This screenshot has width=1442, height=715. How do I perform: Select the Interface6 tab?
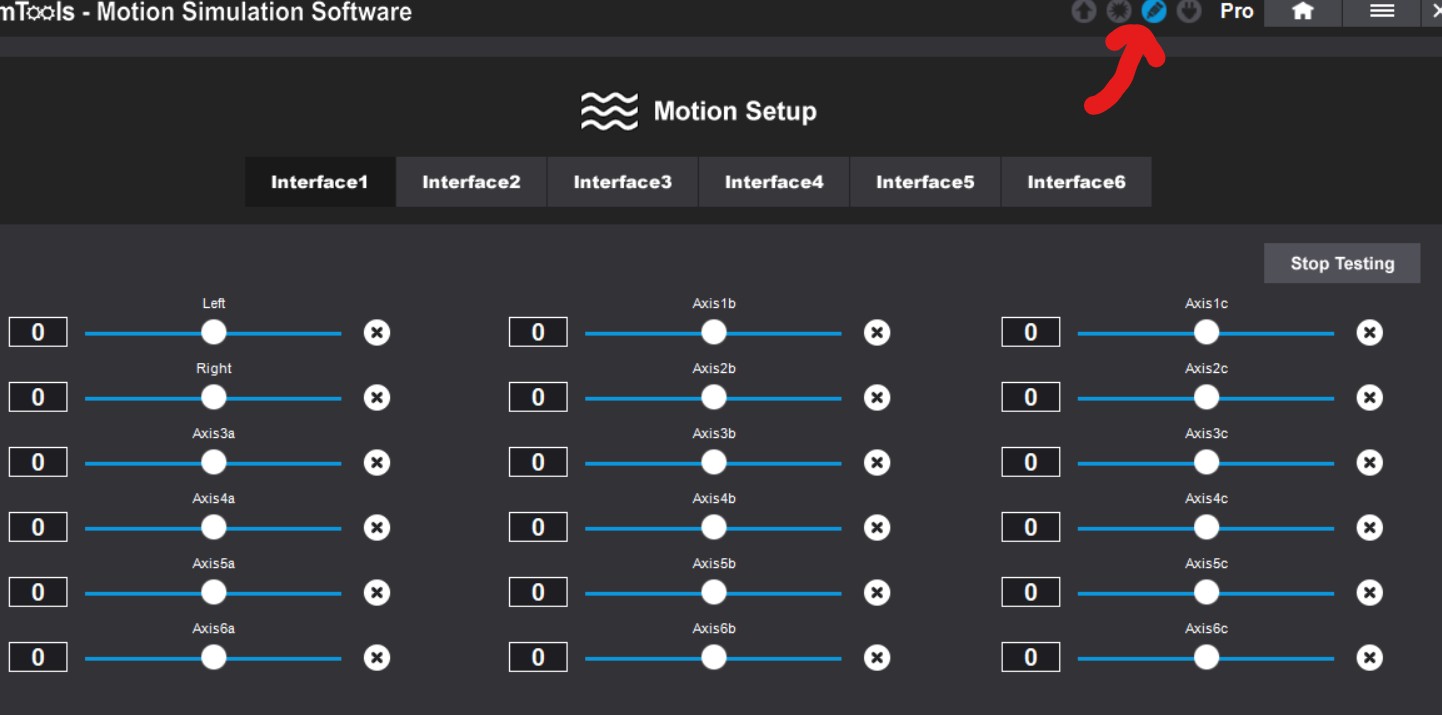pyautogui.click(x=1076, y=182)
